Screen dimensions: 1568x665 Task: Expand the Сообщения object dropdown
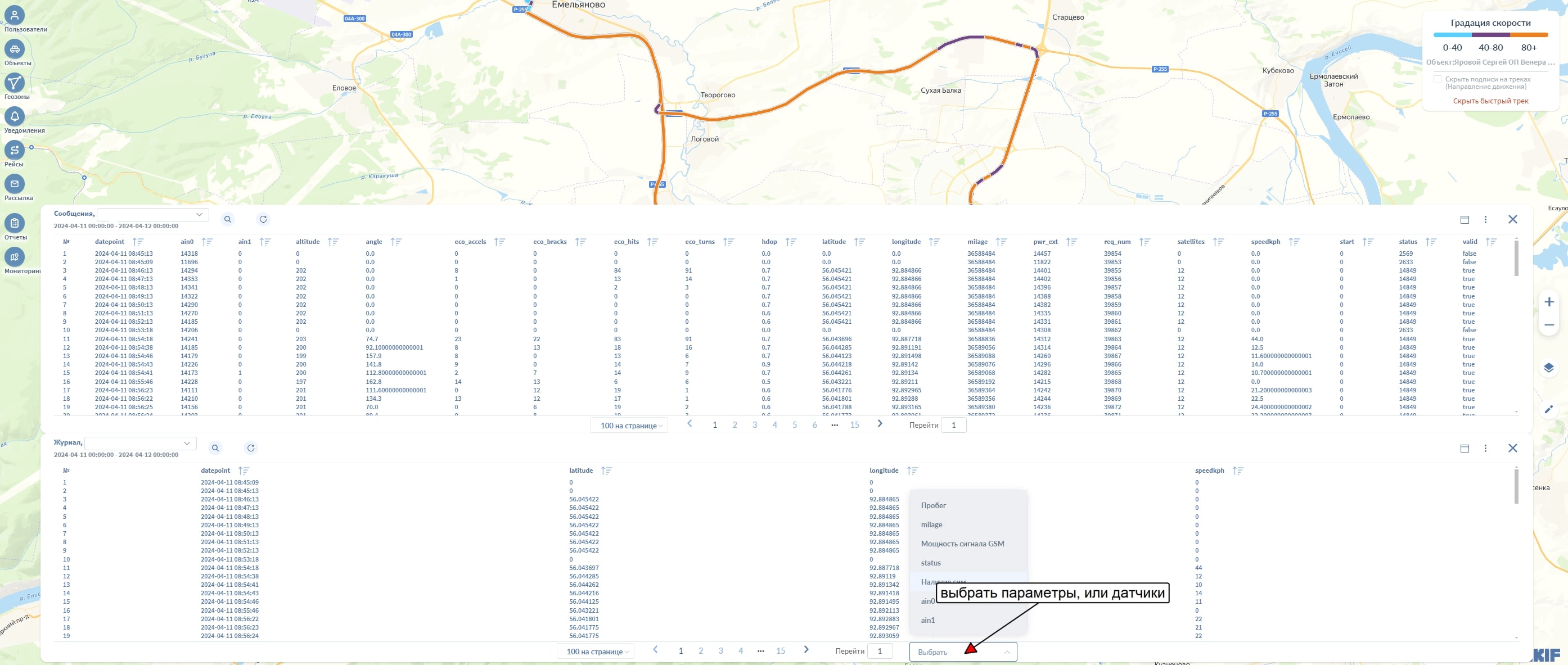click(x=153, y=214)
